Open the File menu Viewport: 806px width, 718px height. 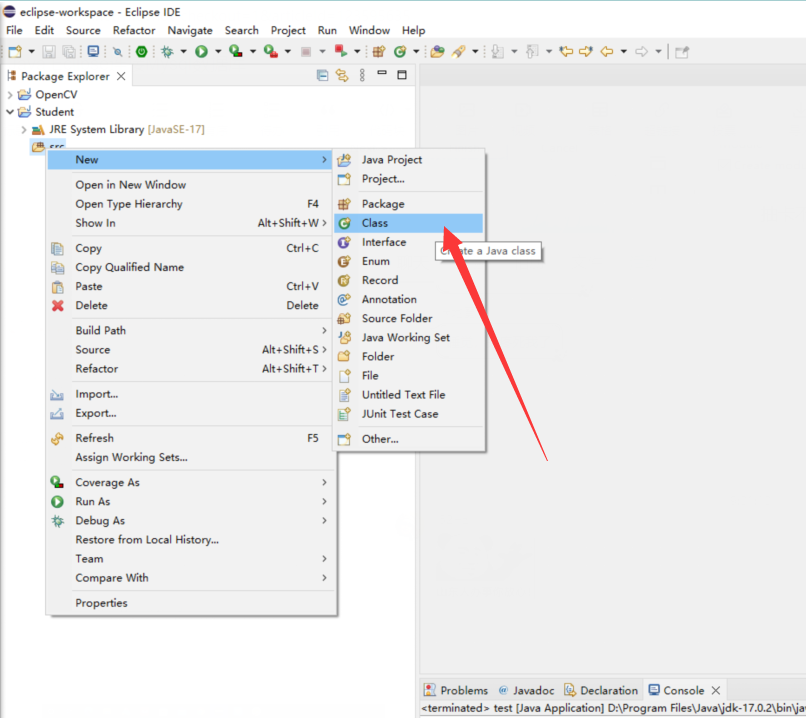pyautogui.click(x=14, y=30)
